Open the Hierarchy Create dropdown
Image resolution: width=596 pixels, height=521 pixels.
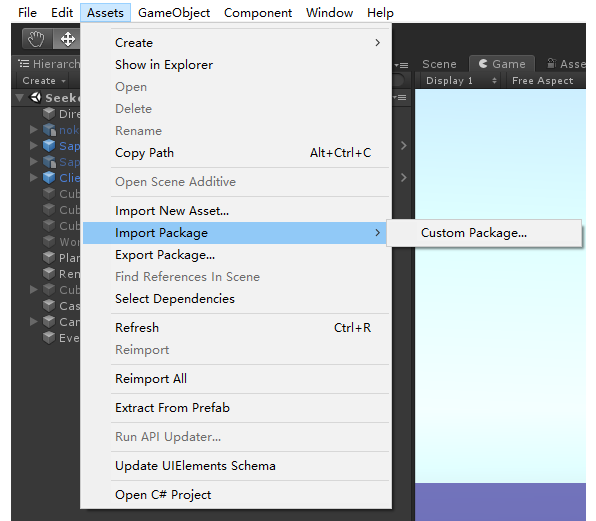pyautogui.click(x=44, y=81)
